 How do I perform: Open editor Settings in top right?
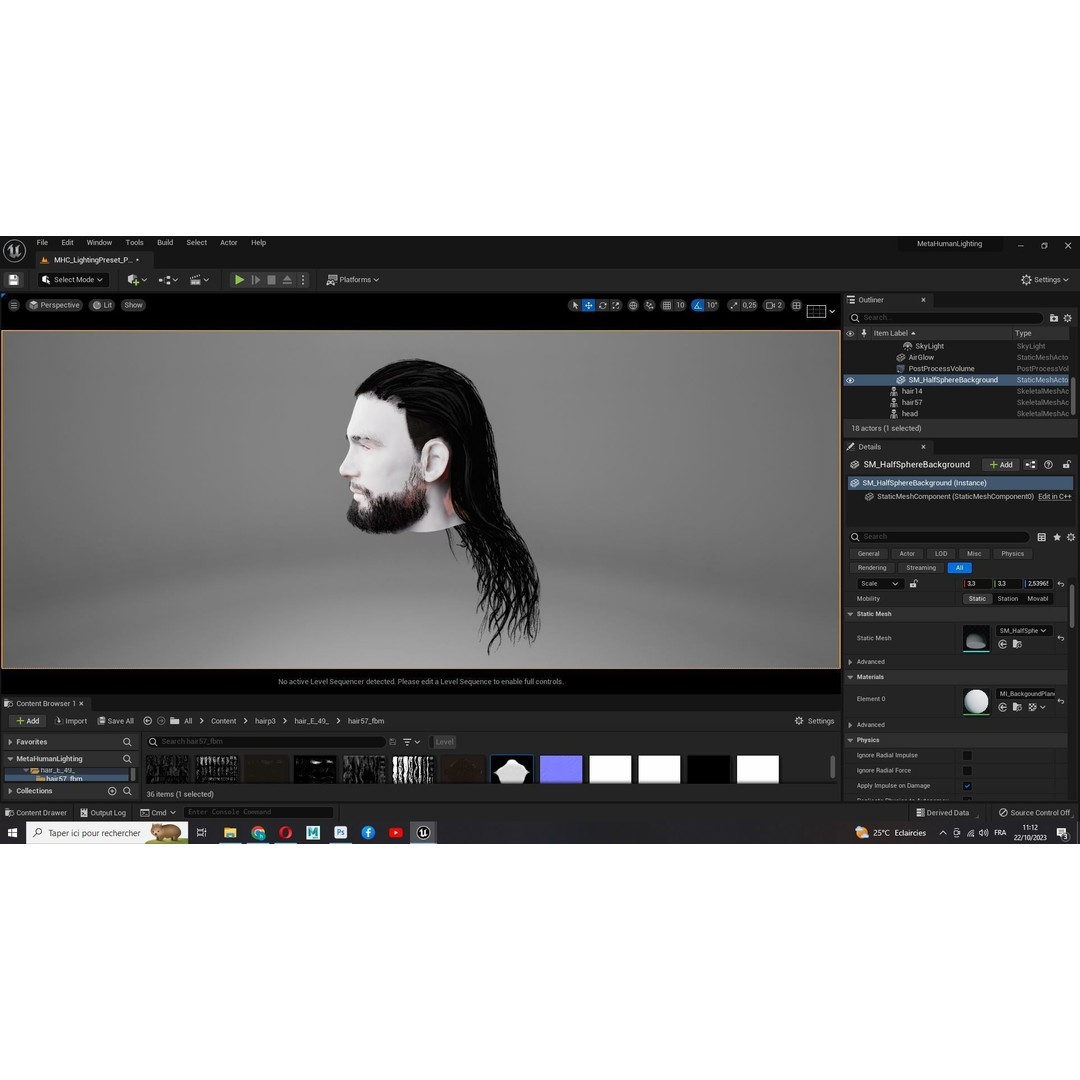click(x=1045, y=280)
